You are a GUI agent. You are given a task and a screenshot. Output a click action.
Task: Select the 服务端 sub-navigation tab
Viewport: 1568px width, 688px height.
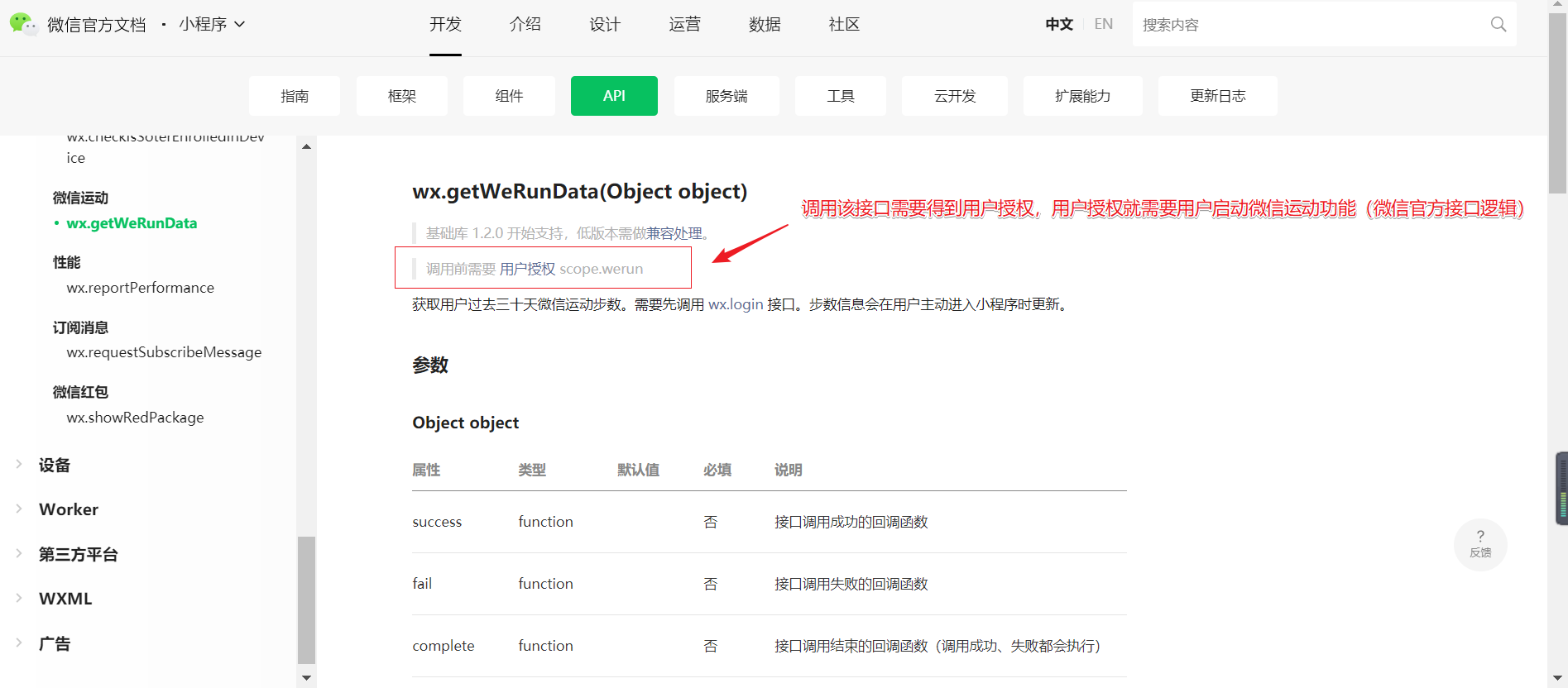point(726,96)
